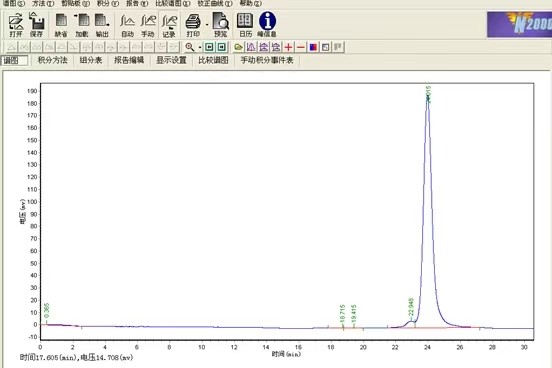Viewport: 552px width, 368px height.
Task: Click the 缺省 (Default) method icon
Action: point(61,25)
